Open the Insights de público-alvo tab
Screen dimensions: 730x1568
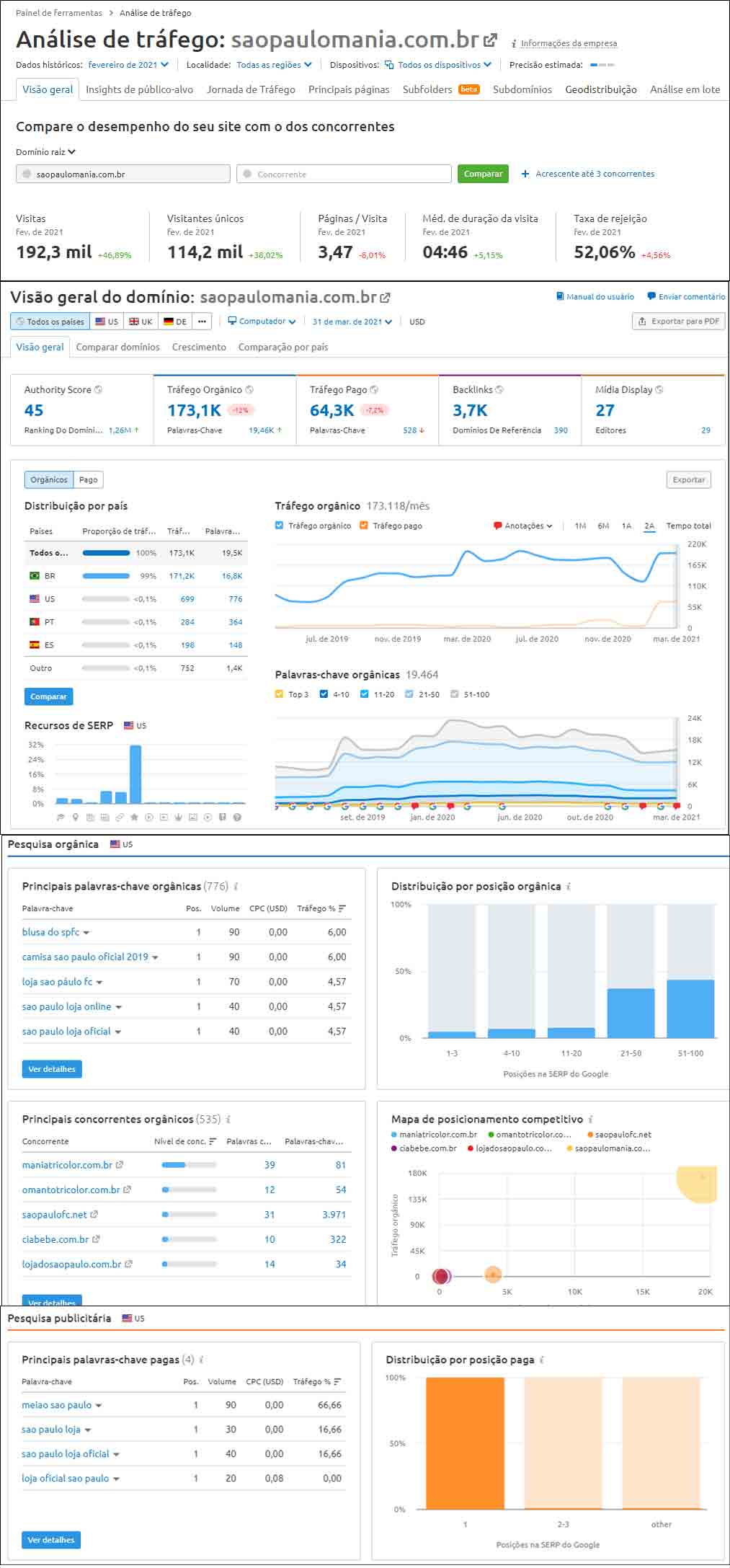coord(139,89)
